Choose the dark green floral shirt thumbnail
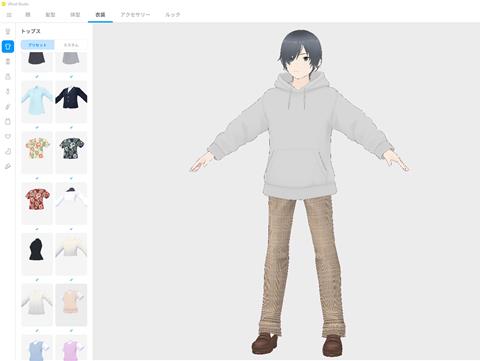The image size is (480, 361). point(71,153)
